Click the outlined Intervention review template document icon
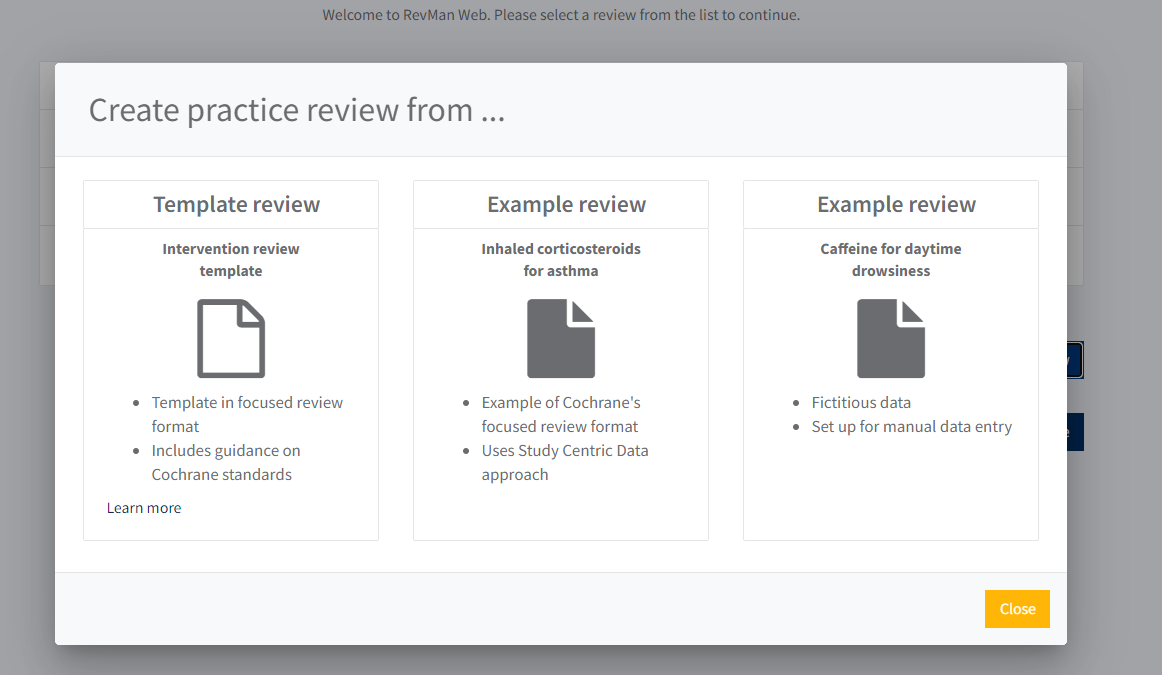 point(231,339)
